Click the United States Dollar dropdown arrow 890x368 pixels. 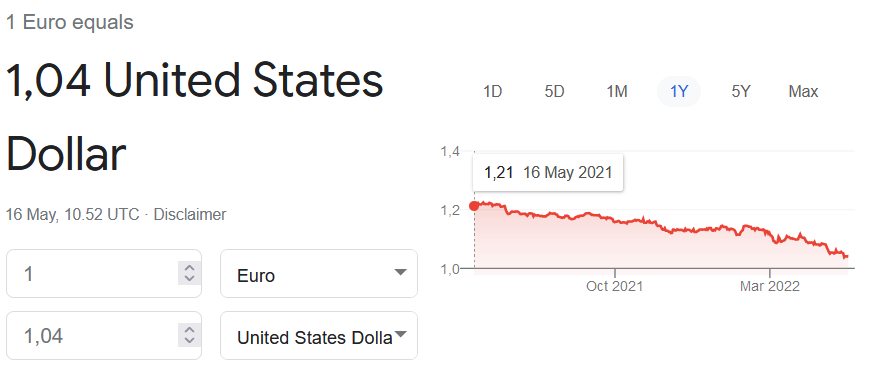[x=400, y=334]
